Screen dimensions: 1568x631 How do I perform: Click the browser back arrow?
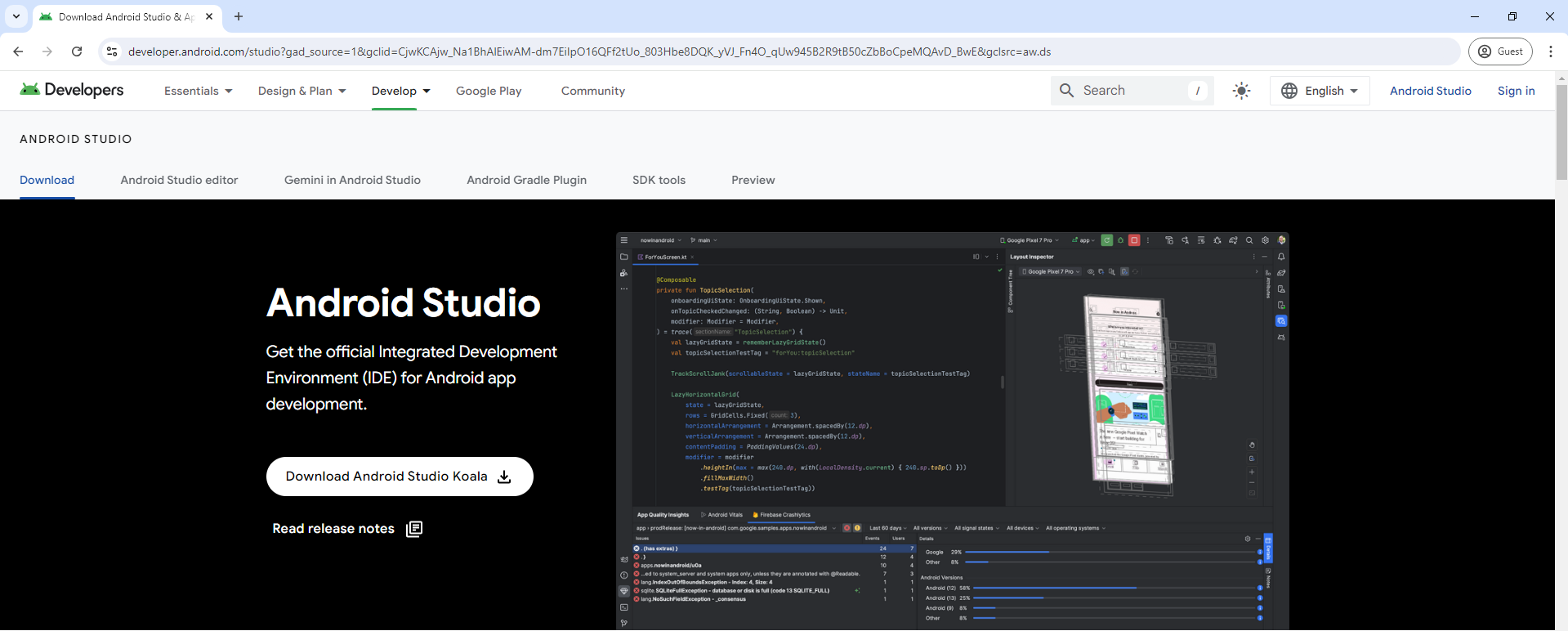click(18, 51)
